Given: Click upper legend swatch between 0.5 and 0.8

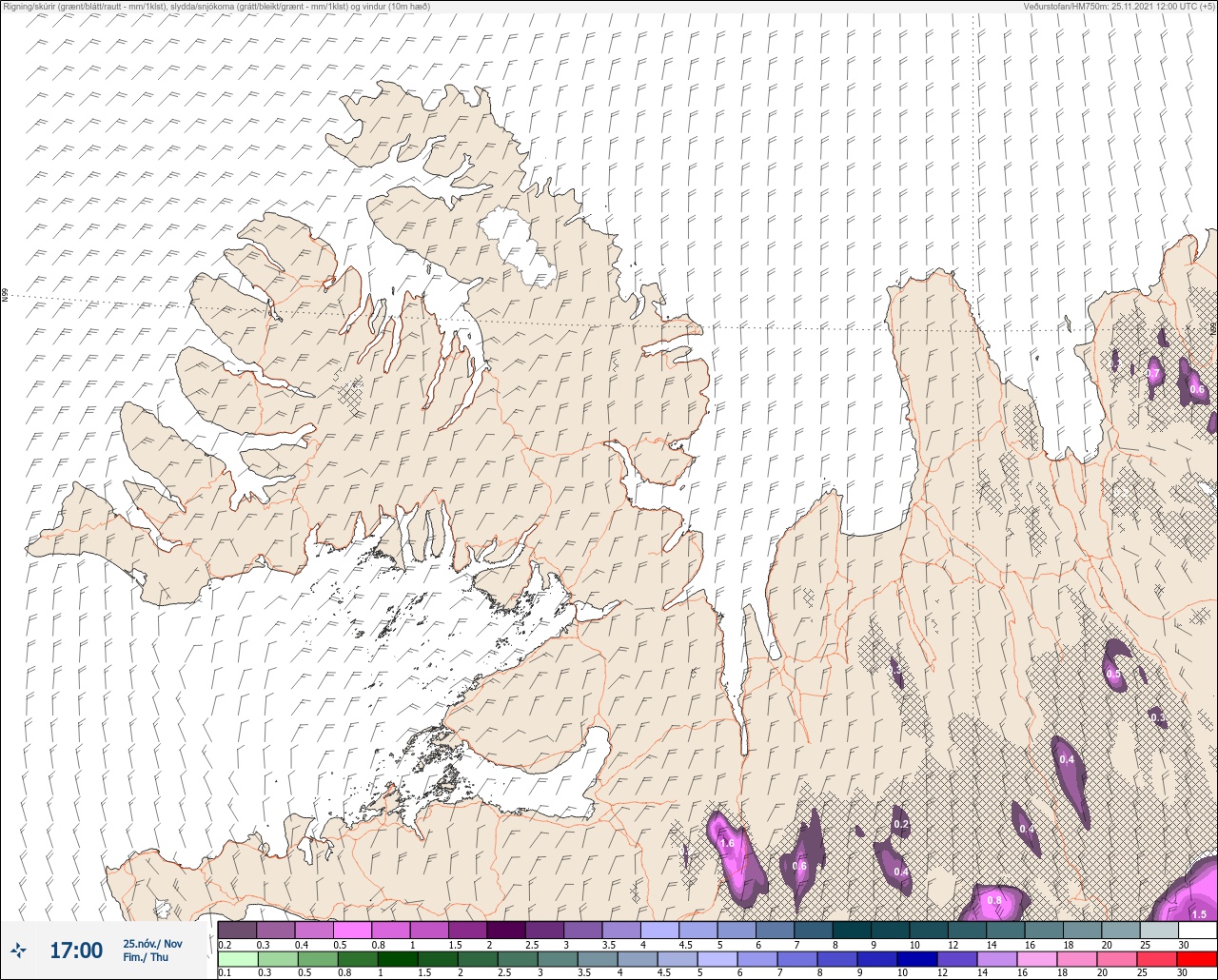Looking at the screenshot, I should tap(352, 930).
